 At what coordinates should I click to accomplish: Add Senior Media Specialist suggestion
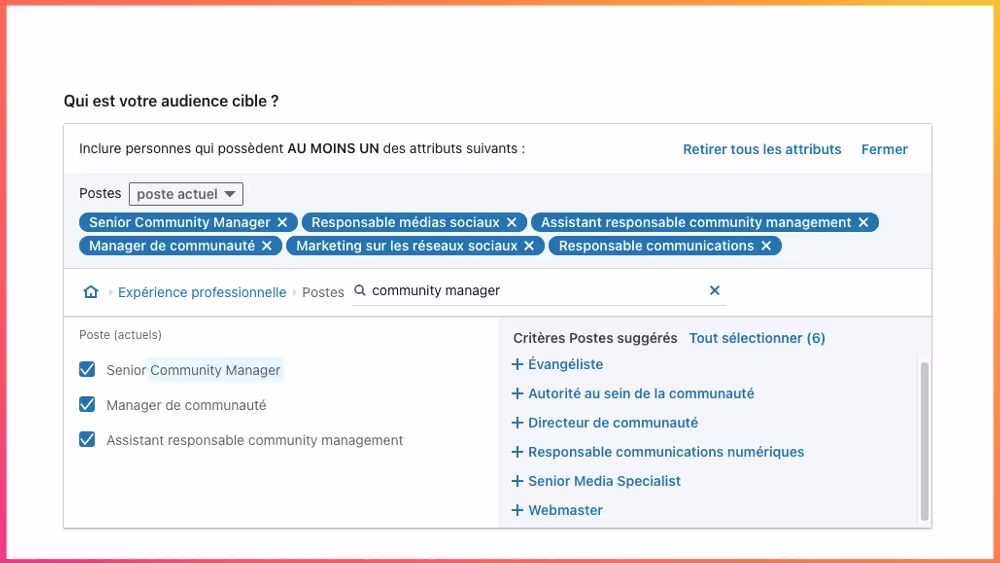click(596, 481)
